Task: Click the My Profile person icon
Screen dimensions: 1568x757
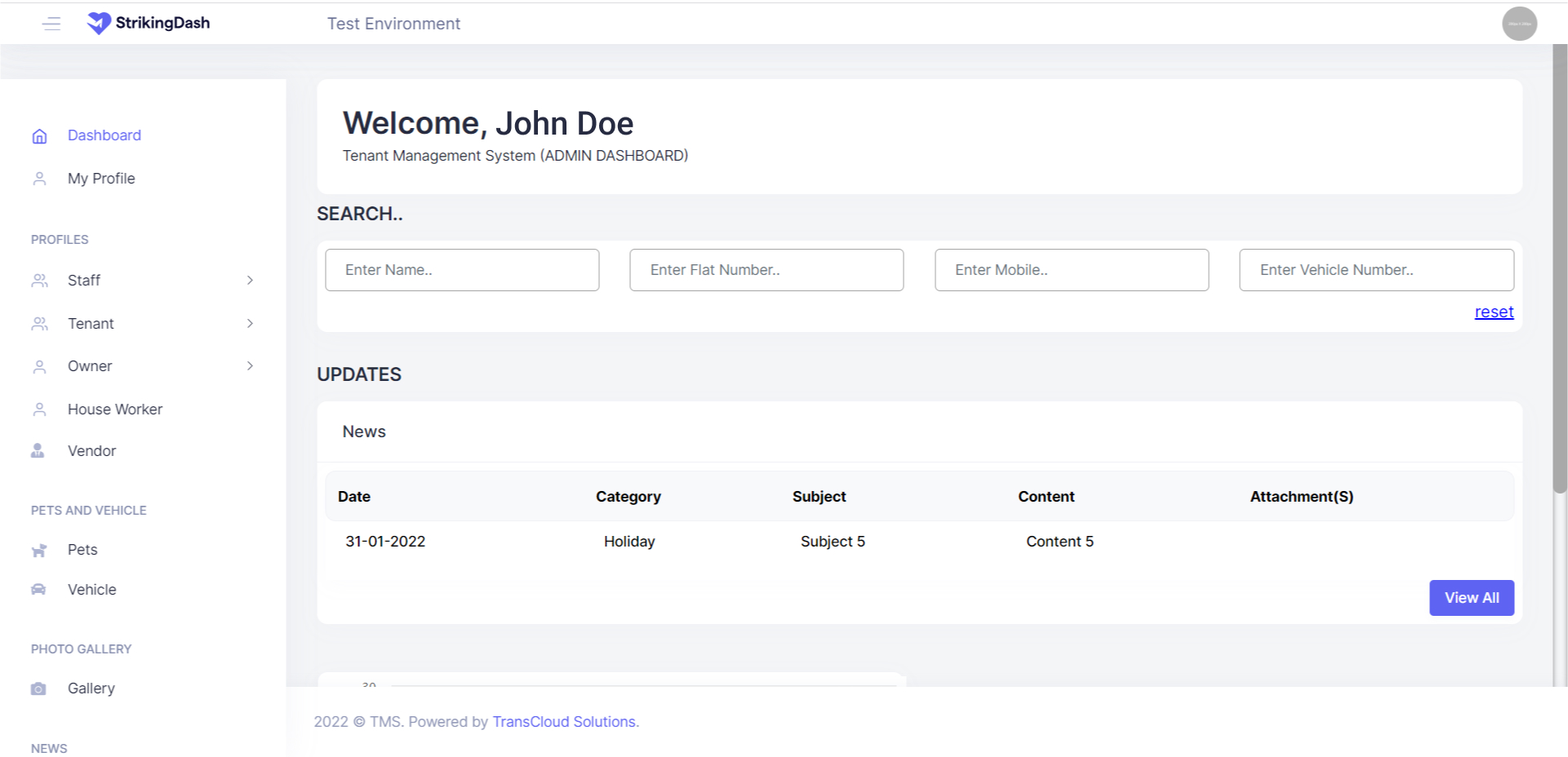Action: (39, 179)
